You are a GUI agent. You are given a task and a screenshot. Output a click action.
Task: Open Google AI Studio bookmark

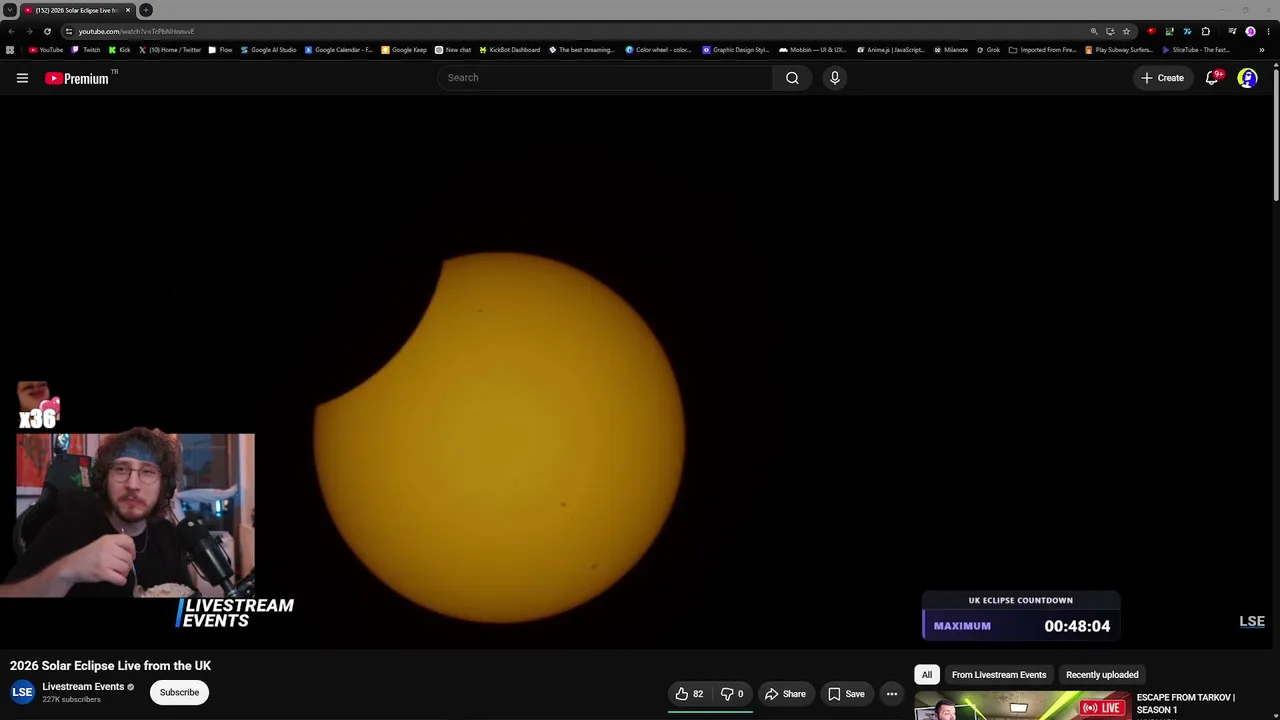[268, 50]
